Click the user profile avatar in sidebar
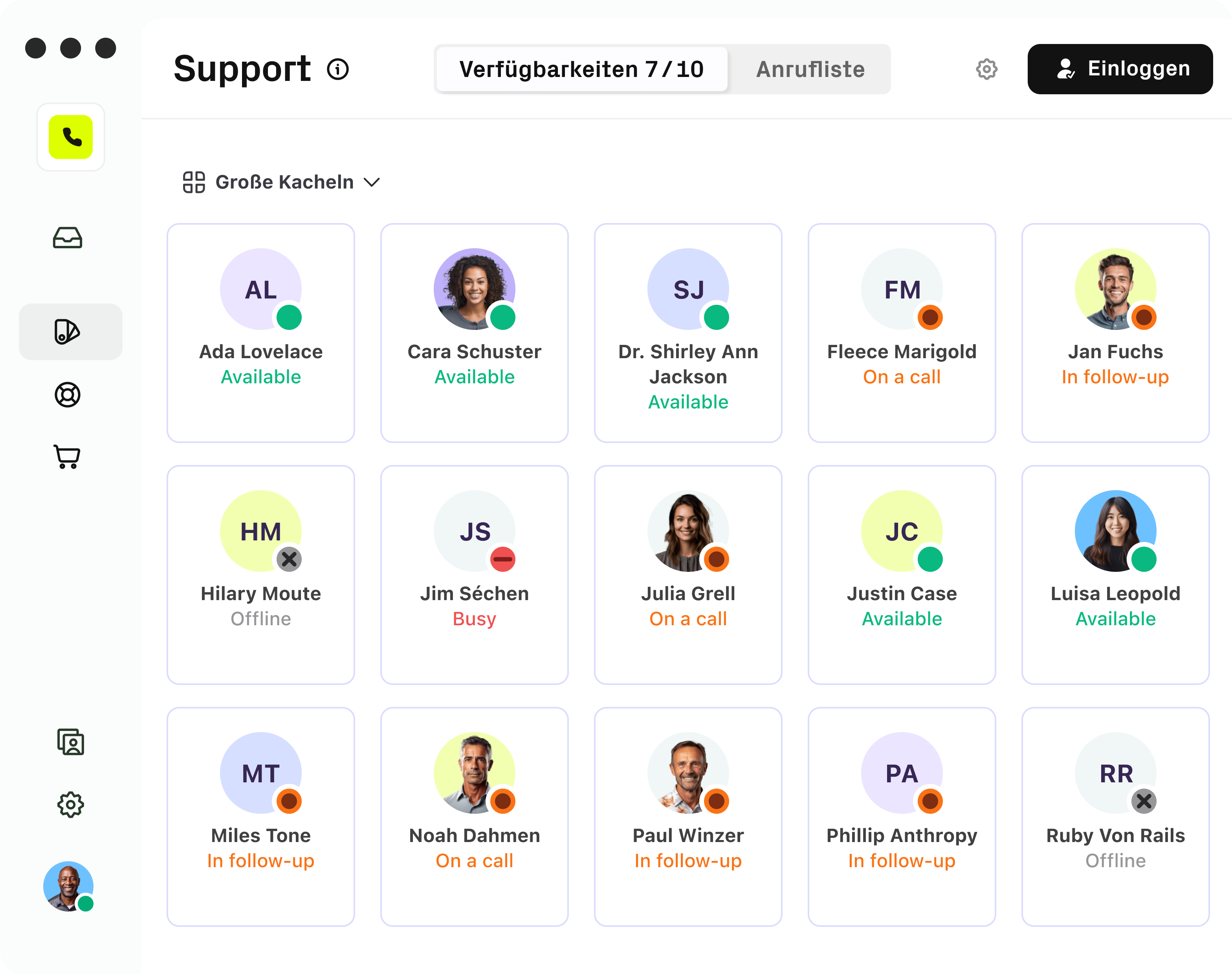 (x=68, y=886)
